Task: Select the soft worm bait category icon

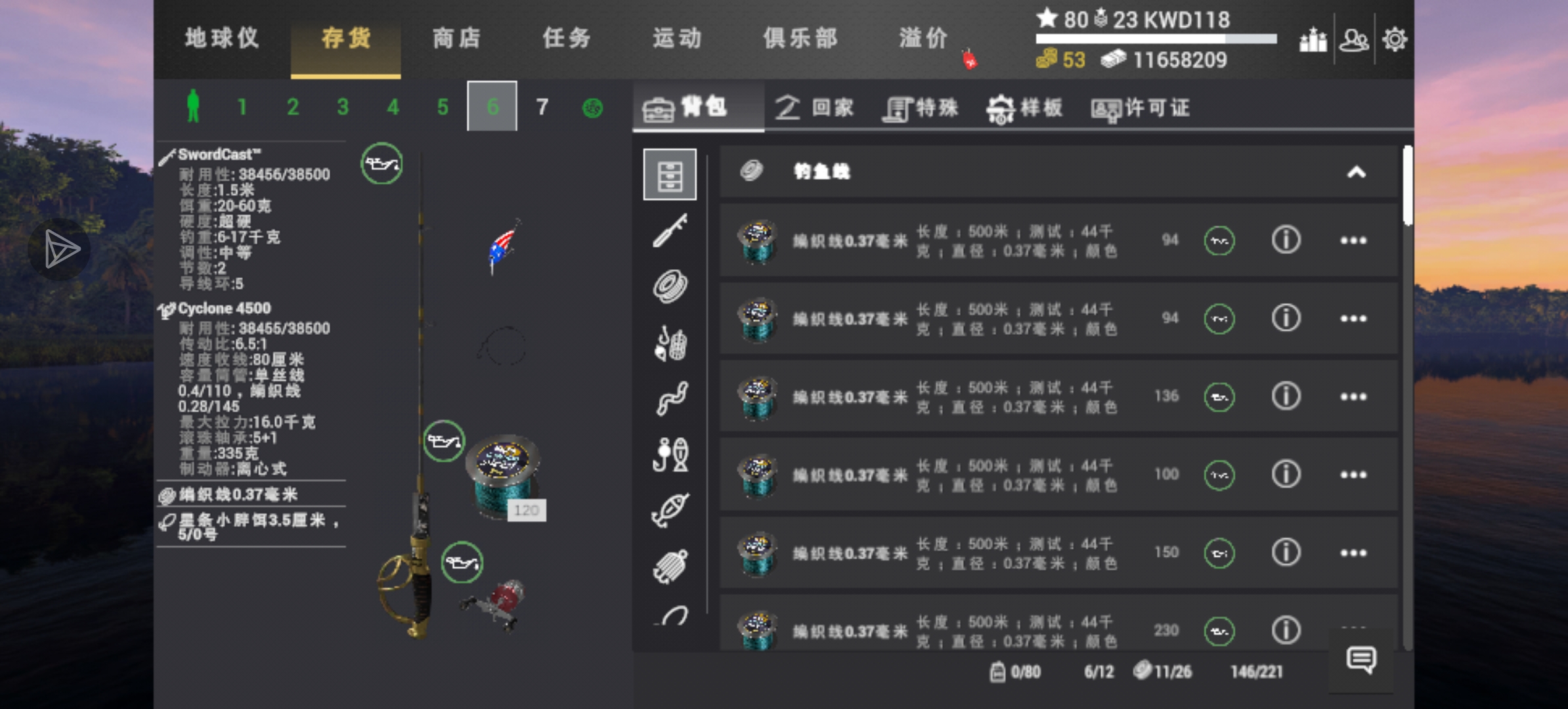Action: (x=671, y=398)
